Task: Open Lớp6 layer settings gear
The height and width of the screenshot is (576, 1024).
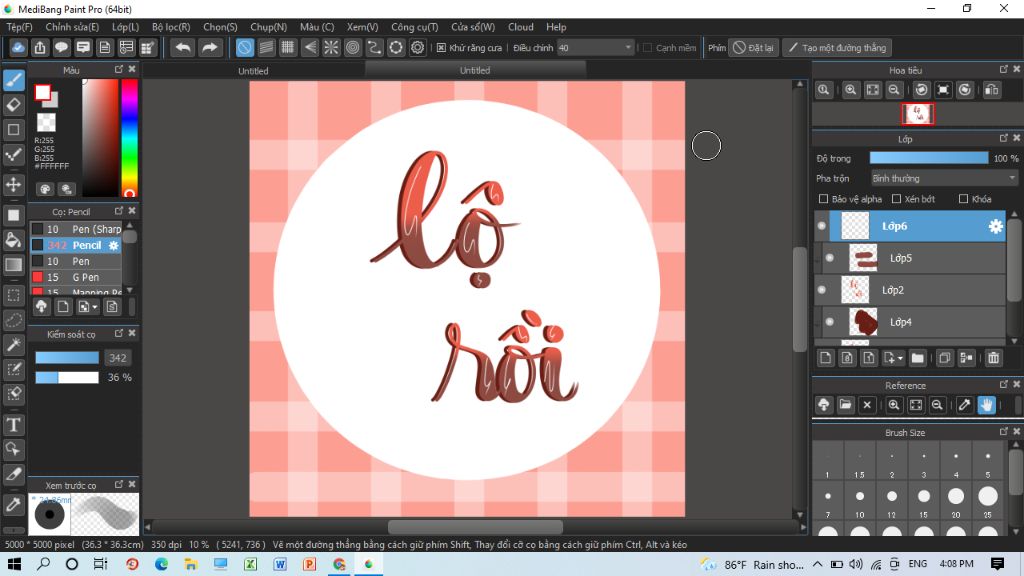Action: coord(995,226)
